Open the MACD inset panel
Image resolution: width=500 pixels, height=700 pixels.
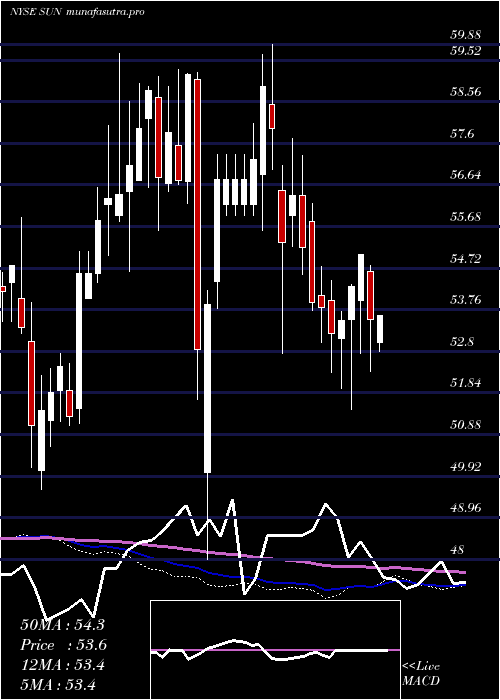click(275, 650)
